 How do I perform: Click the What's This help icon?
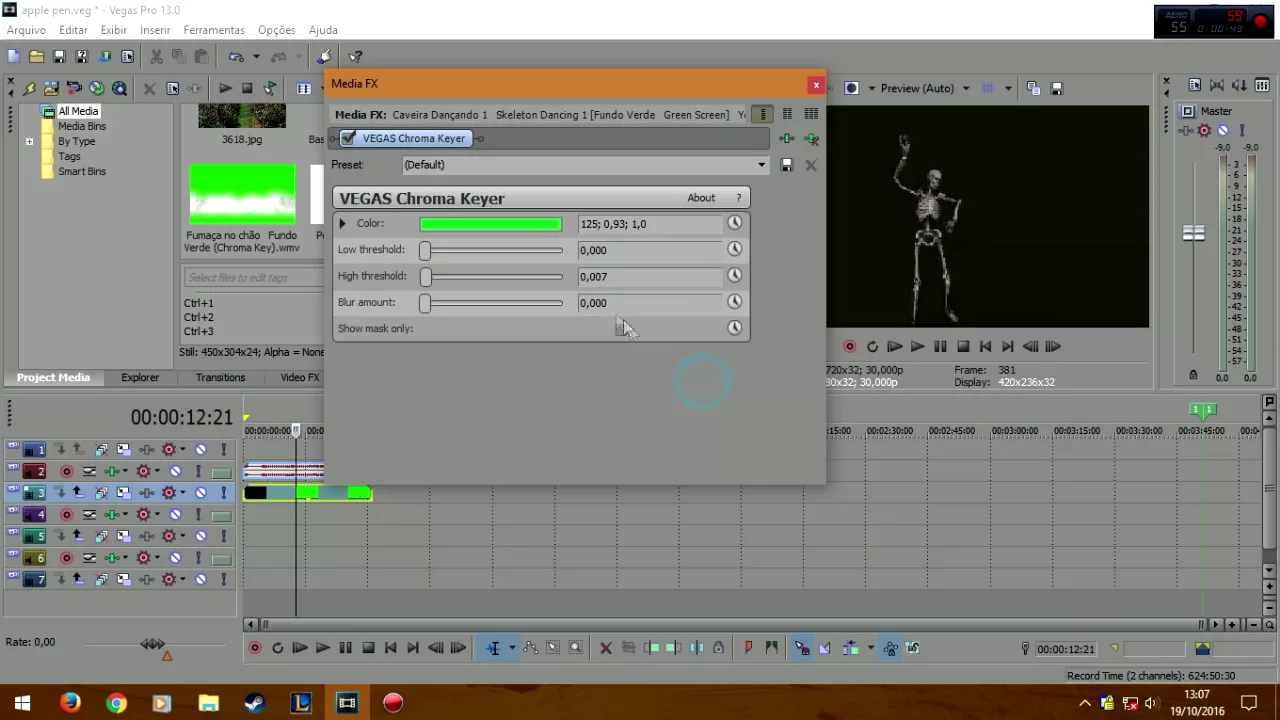coord(355,57)
